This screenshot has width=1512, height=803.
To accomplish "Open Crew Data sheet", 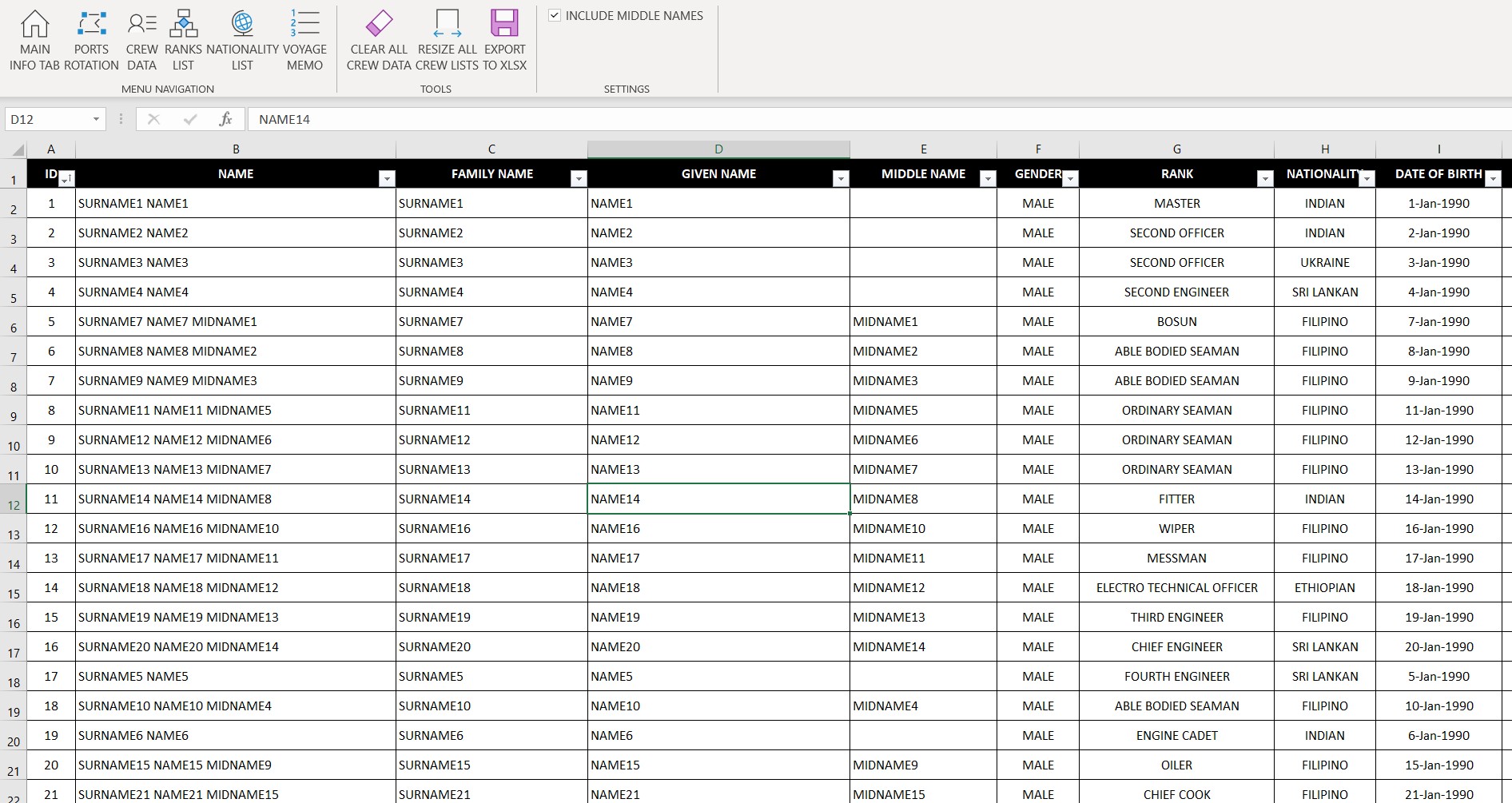I will point(141,40).
